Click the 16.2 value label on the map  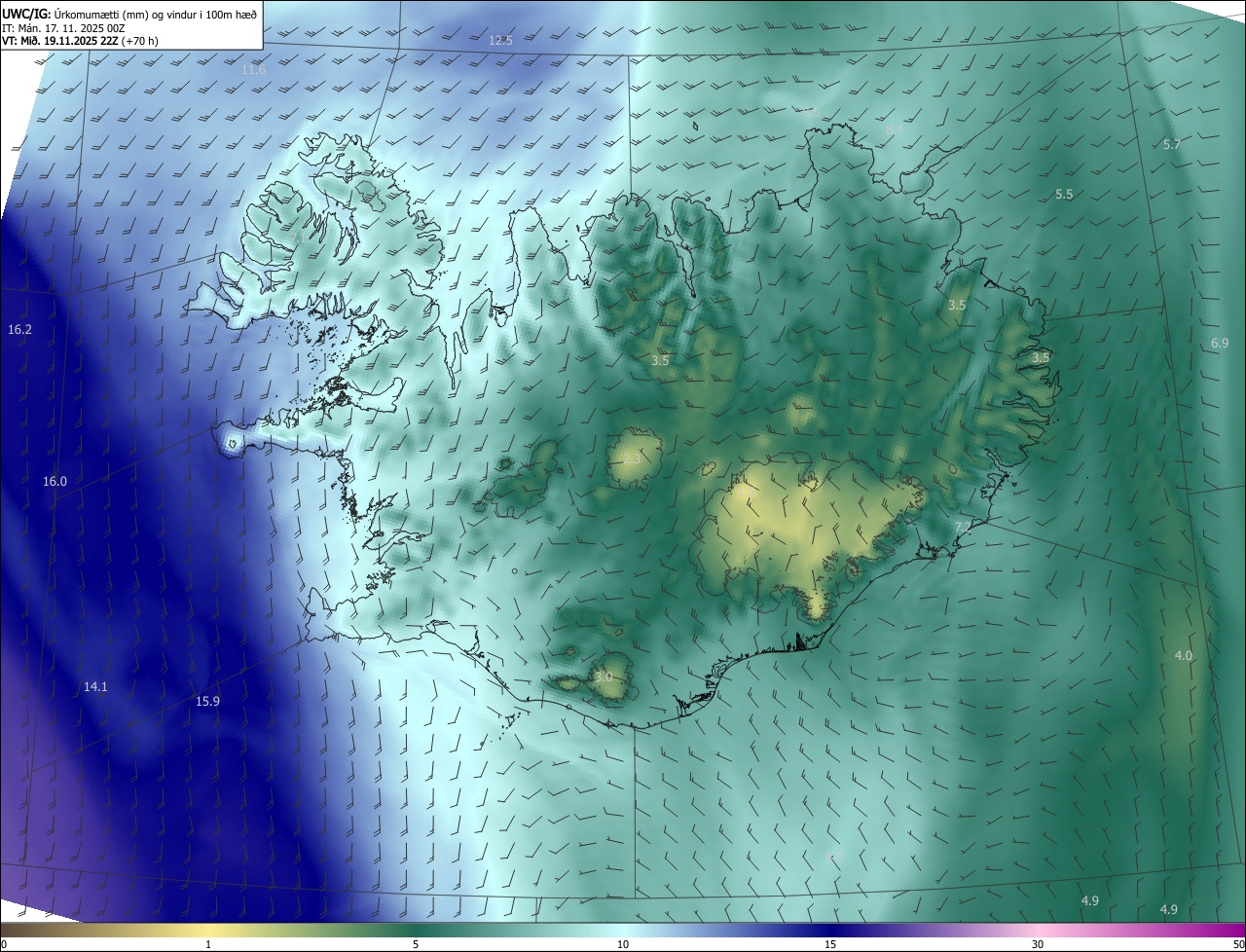19,330
